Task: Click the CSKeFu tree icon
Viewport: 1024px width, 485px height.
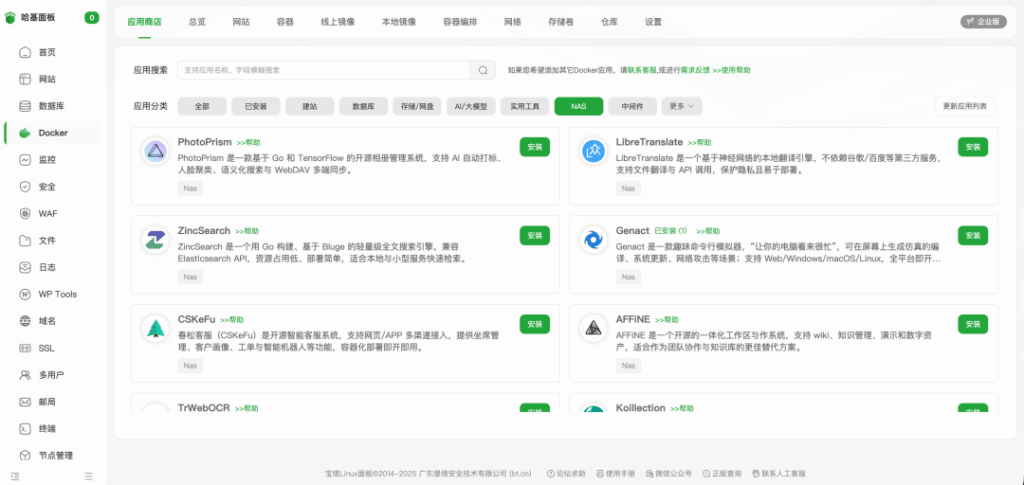Action: [x=155, y=328]
